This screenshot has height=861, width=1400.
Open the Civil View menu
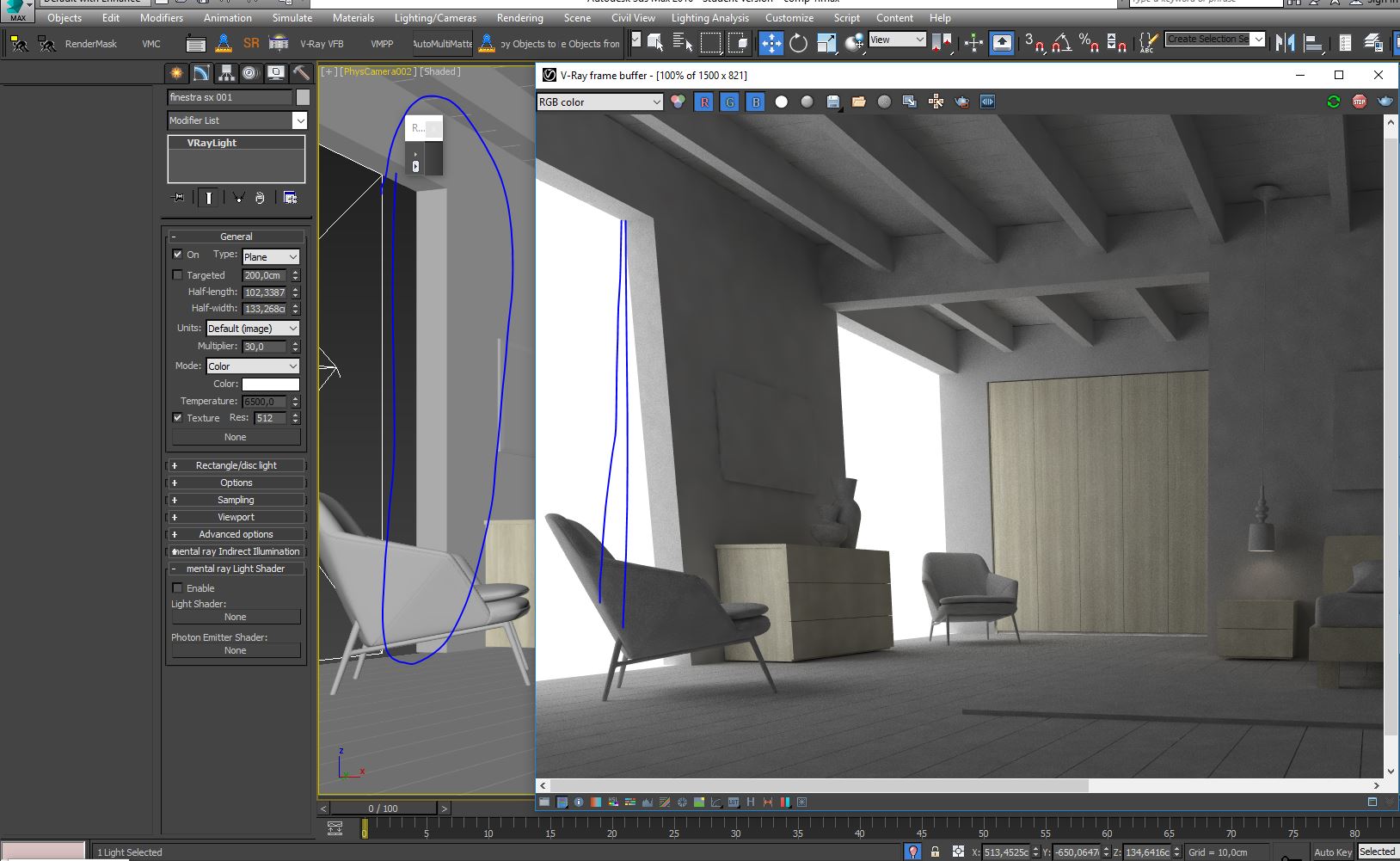[633, 17]
